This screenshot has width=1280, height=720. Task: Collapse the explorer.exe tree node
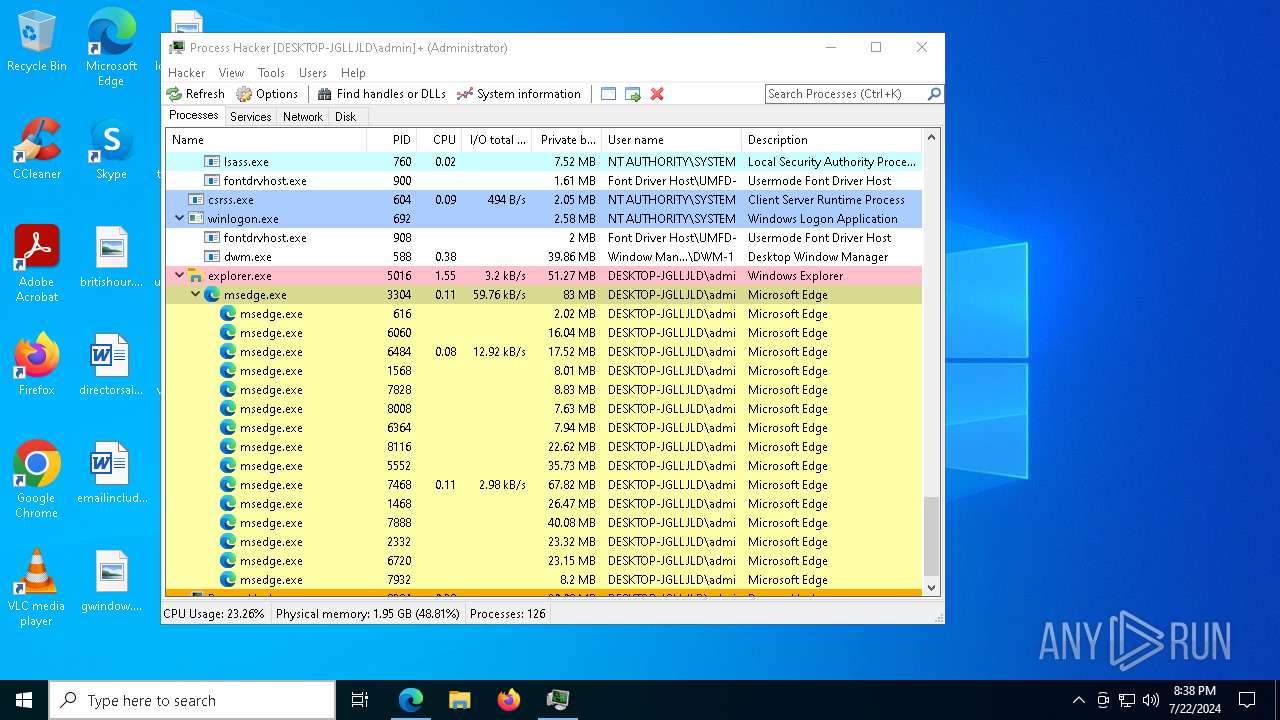(x=180, y=276)
